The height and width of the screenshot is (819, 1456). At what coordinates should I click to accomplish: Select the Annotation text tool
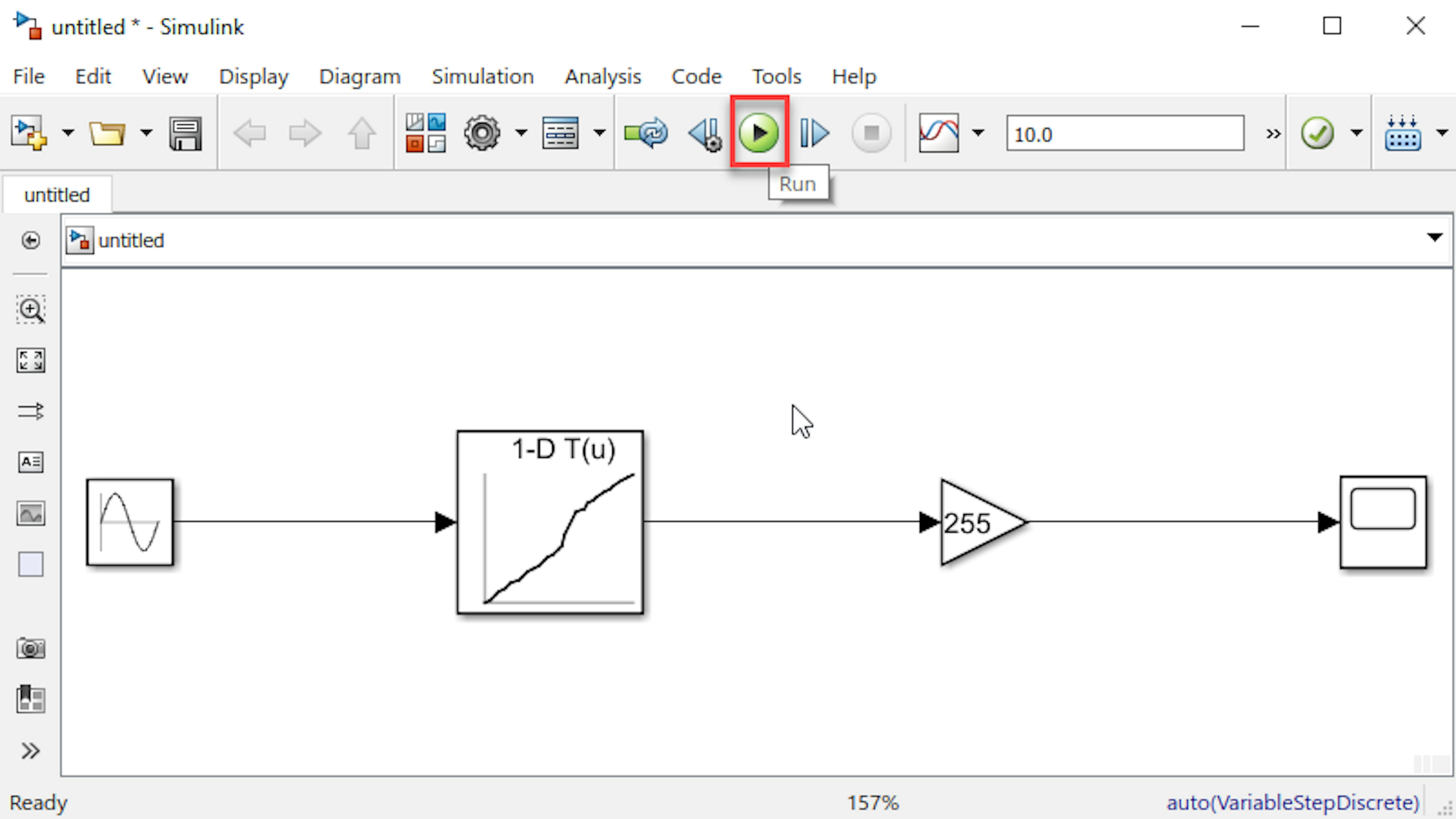point(31,462)
